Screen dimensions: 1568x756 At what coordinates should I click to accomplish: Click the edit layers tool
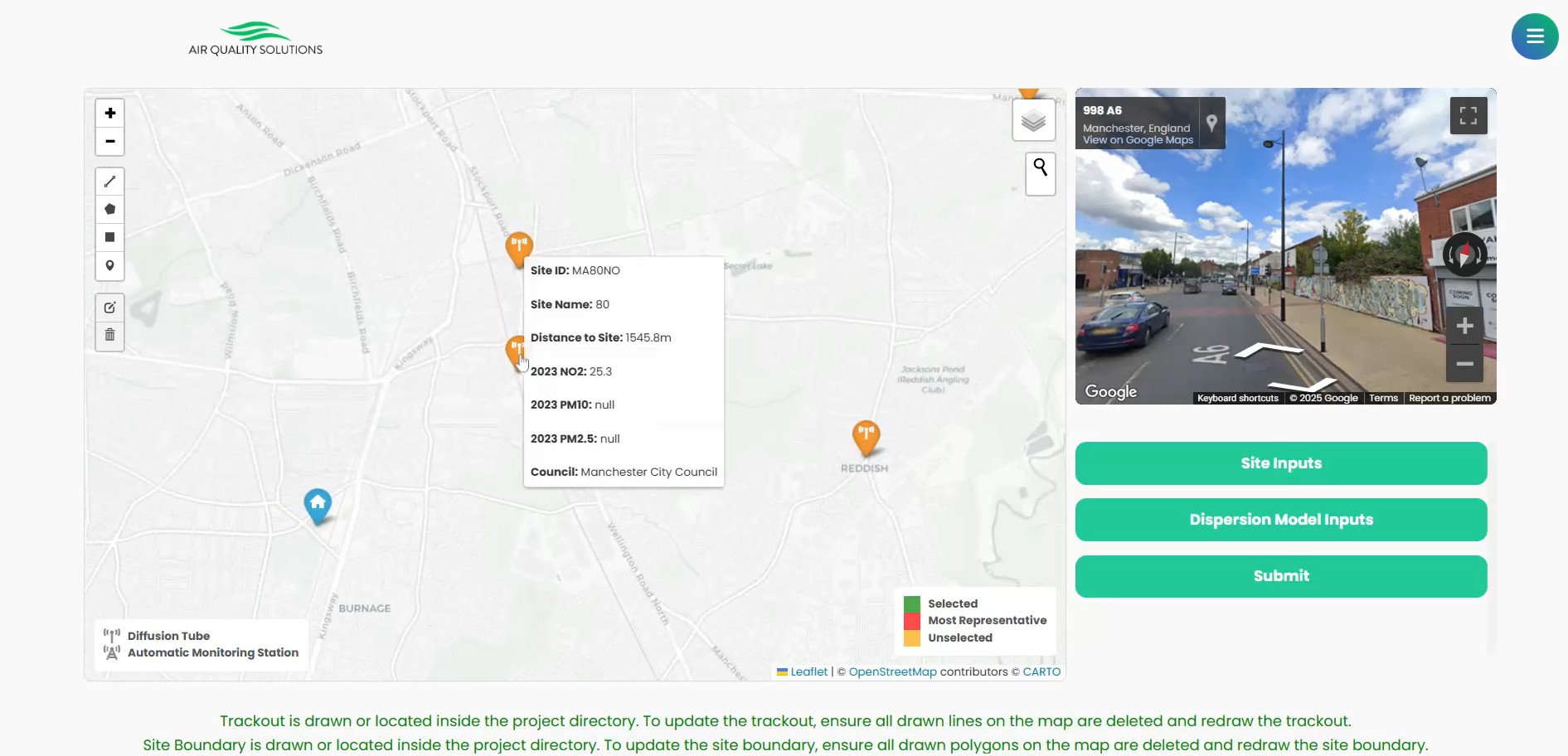coord(109,308)
